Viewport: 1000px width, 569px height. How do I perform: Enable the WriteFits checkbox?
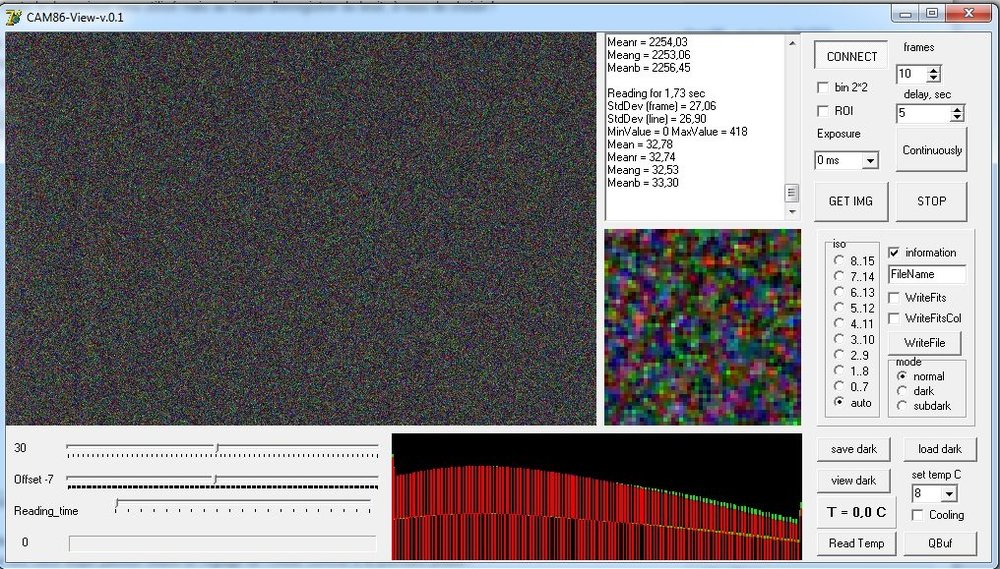click(x=894, y=298)
